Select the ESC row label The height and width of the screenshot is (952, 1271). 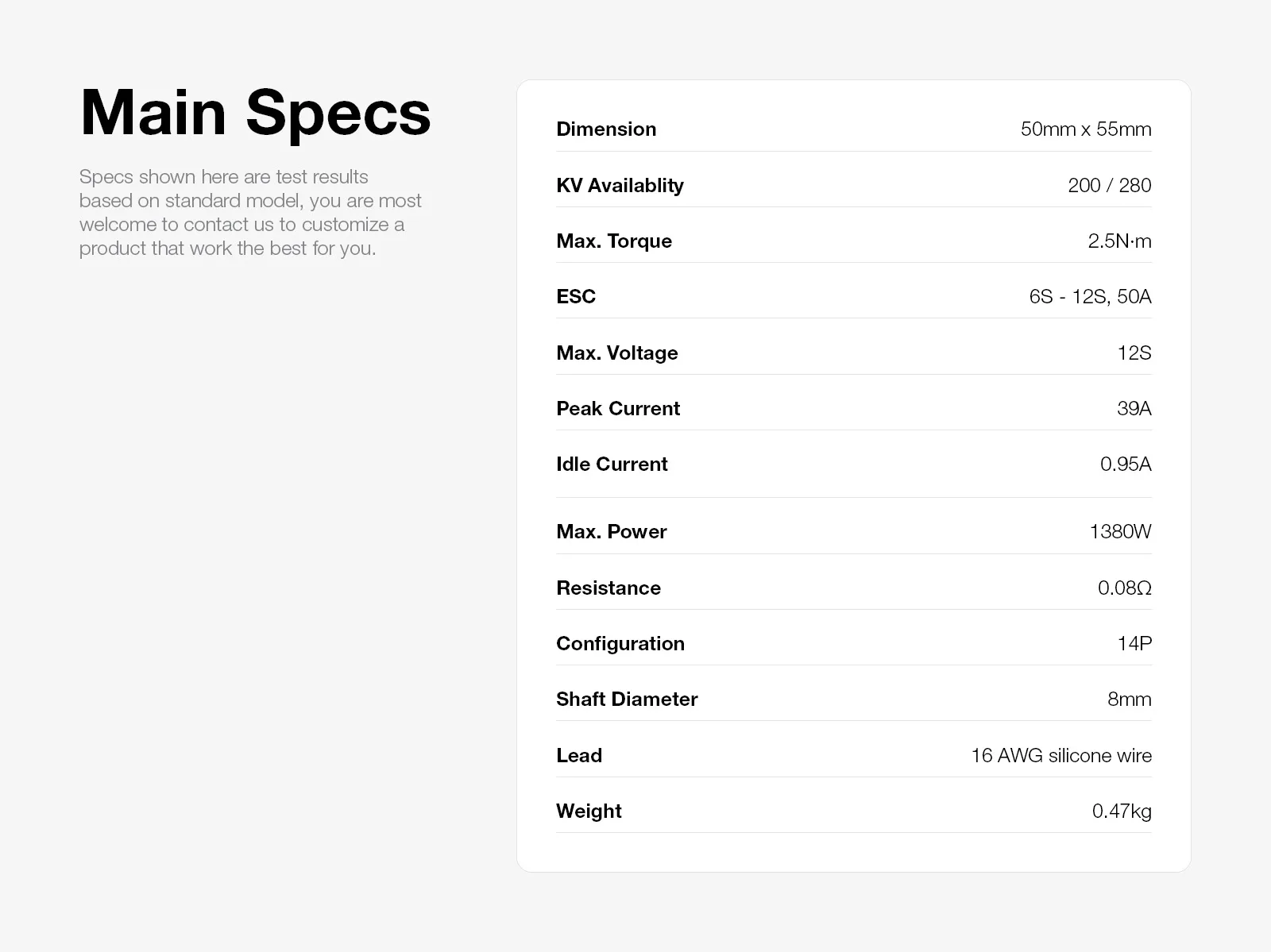coord(576,296)
